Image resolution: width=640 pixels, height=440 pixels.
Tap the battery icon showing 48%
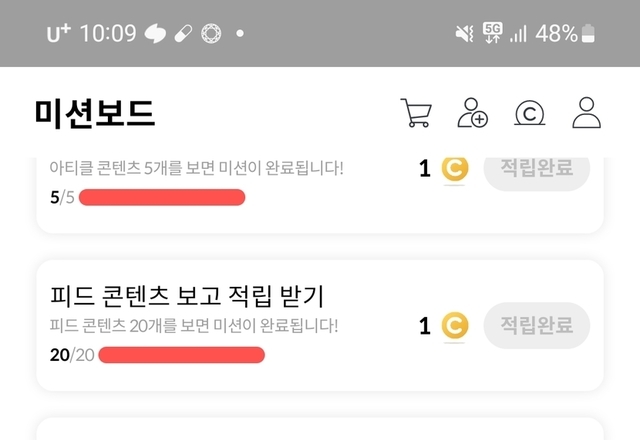pyautogui.click(x=588, y=34)
